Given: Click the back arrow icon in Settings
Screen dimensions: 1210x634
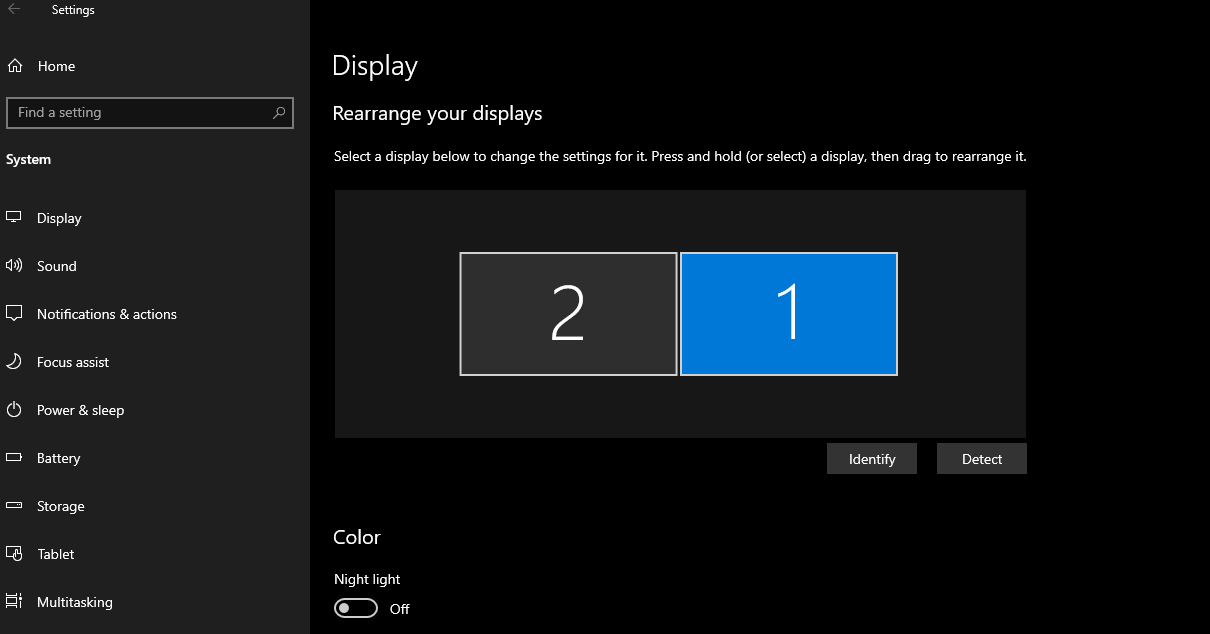Looking at the screenshot, I should point(15,10).
